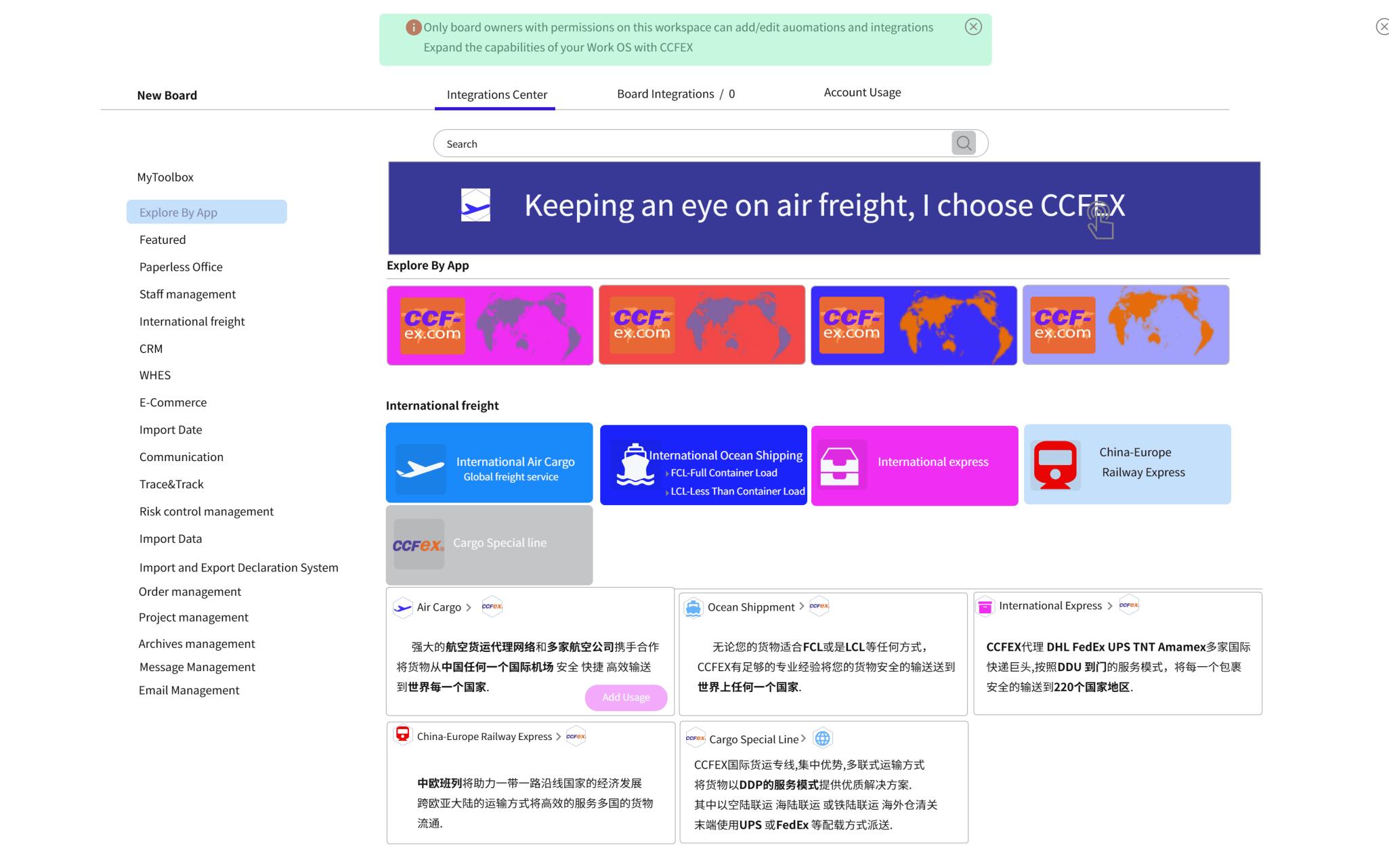Screen dimensions: 1389x868
Task: Open the Cargo Special line tile
Action: [489, 544]
